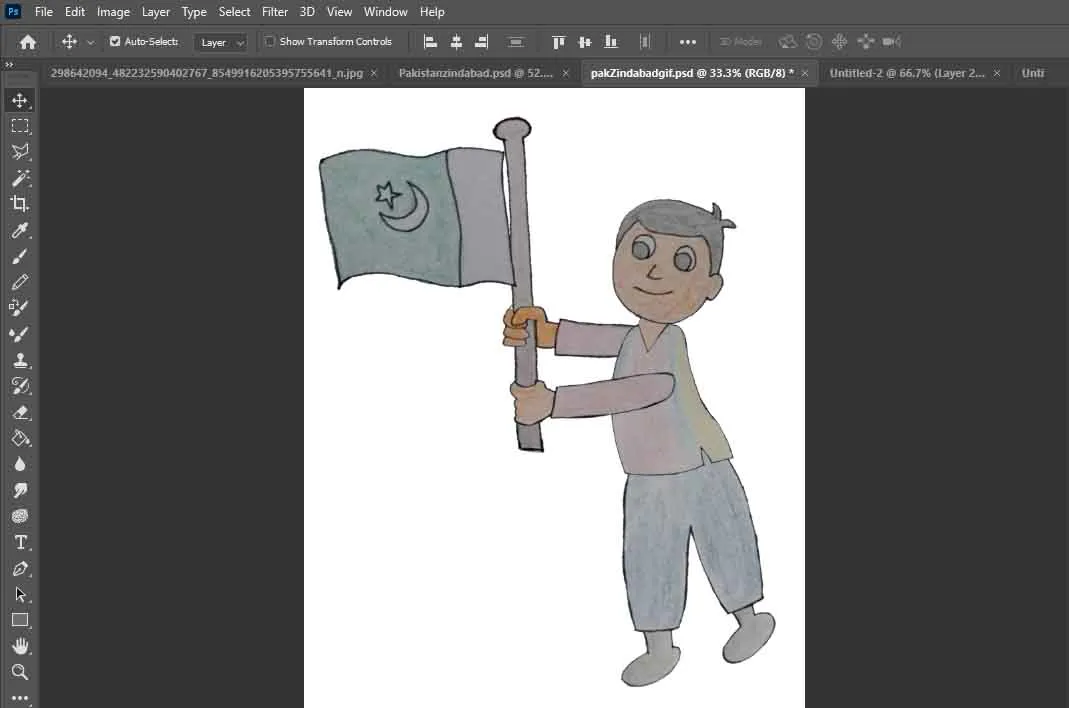Select the Horizontal Type tool

(x=19, y=542)
